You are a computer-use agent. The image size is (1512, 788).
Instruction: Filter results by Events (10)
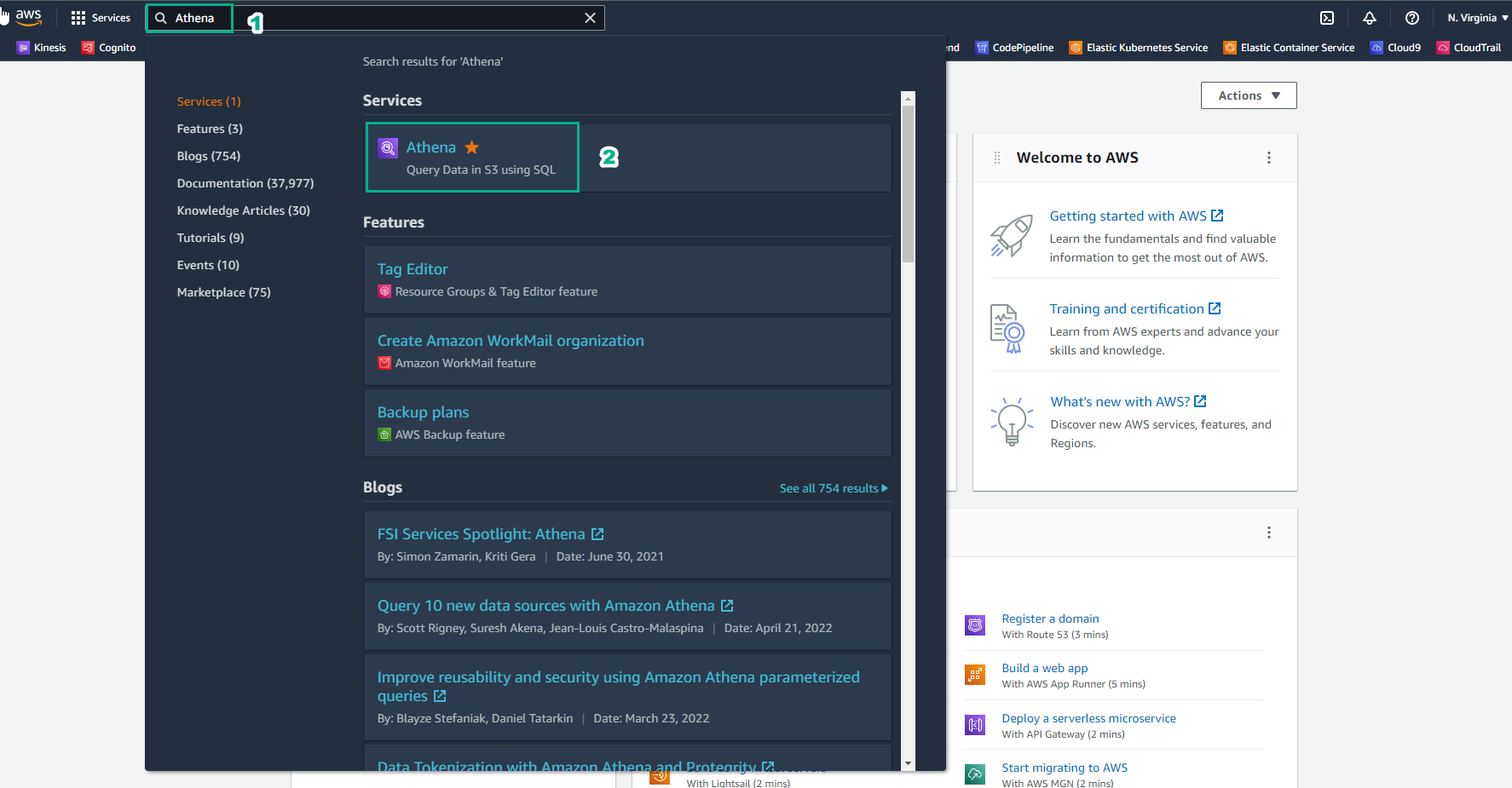click(208, 265)
